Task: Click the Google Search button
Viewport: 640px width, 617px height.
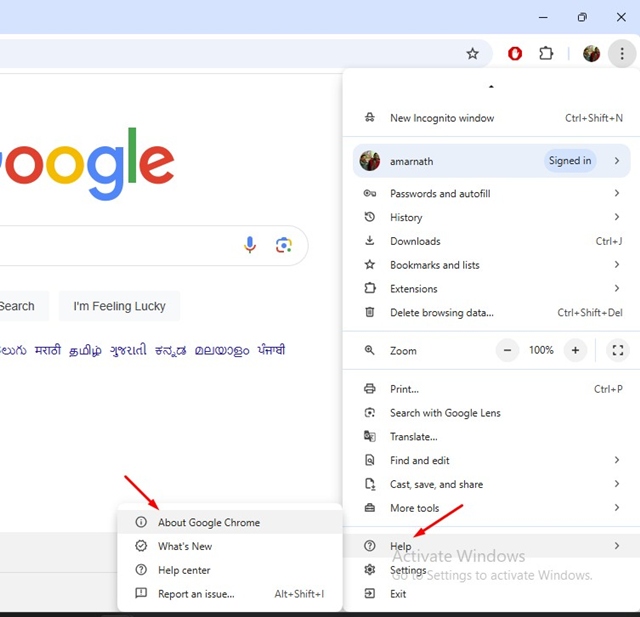Action: coord(22,306)
